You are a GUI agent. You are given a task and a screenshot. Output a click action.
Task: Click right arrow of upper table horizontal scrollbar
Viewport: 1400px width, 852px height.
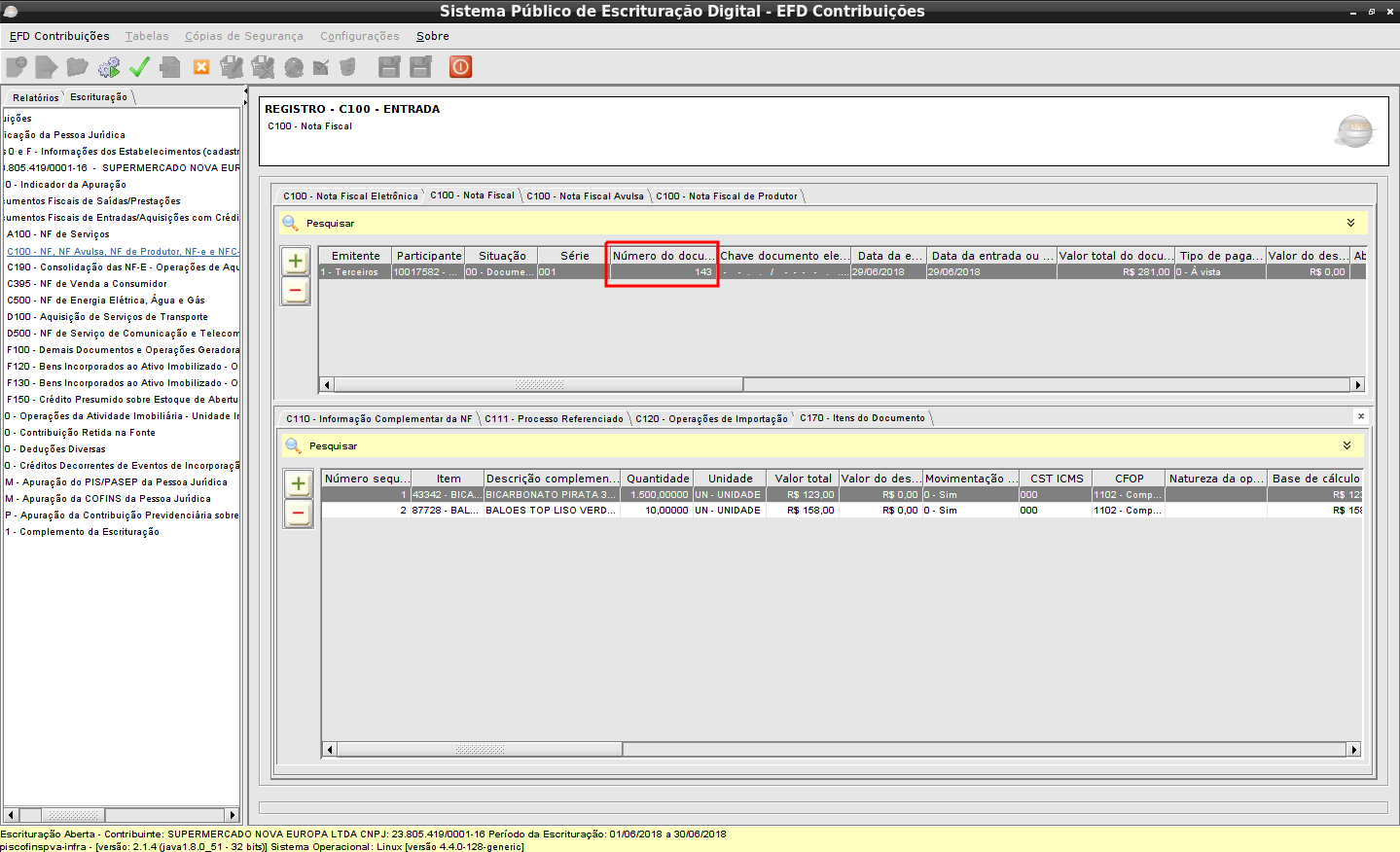tap(1357, 385)
